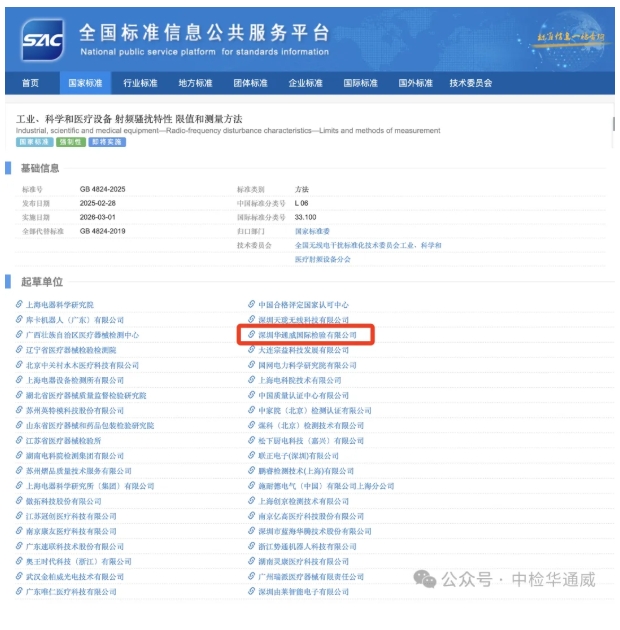Click the link icon beside 南京康友医疗科技有限公司
This screenshot has height=630, width=620.
pos(19,531)
